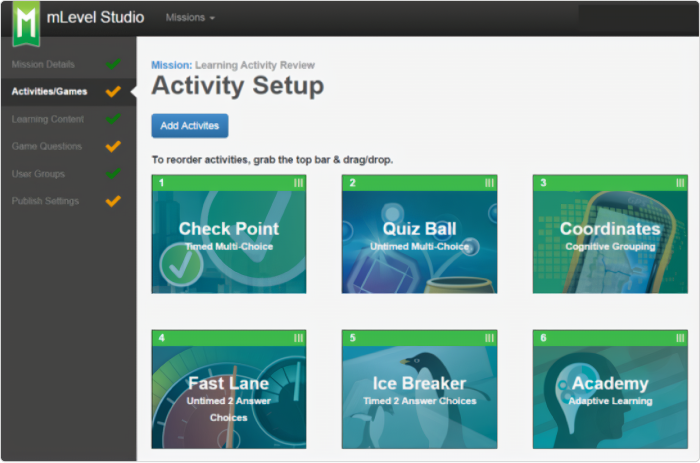Select the Check Point activity thumbnail
The height and width of the screenshot is (463, 700).
point(229,241)
